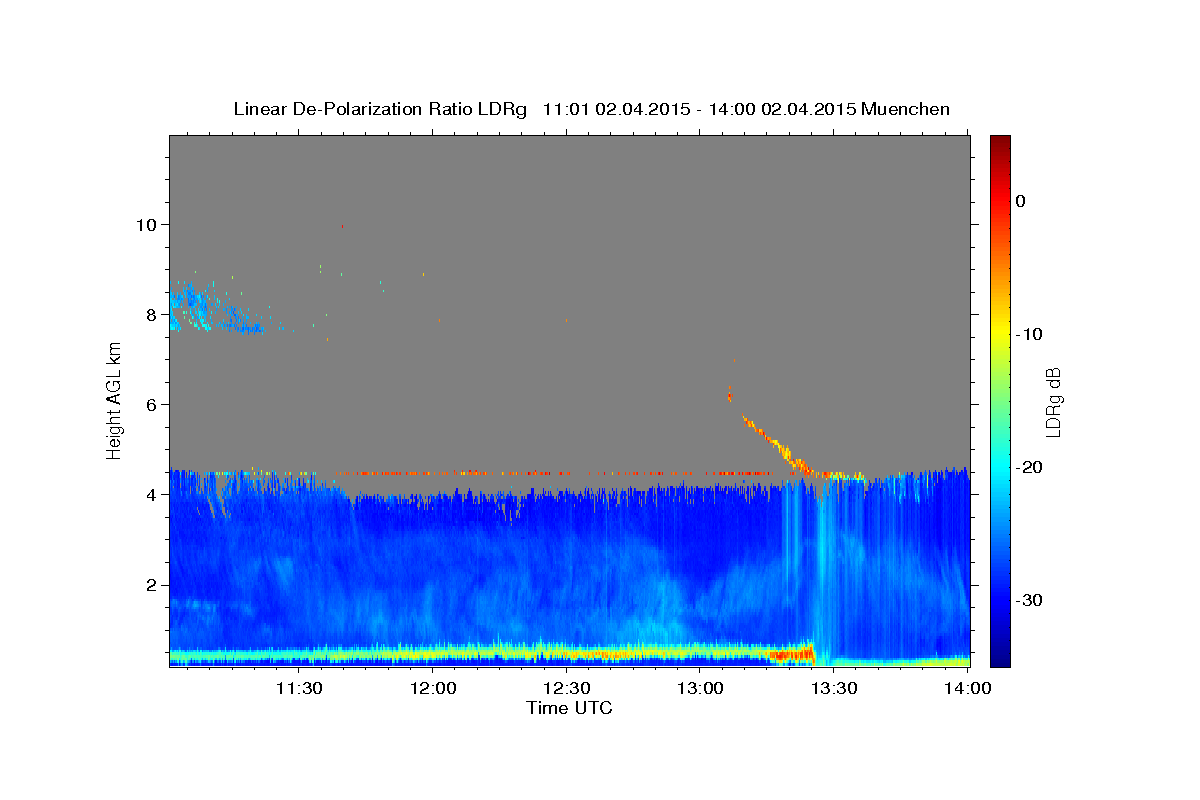Viewport: 1200px width, 800px height.
Task: Click the 12:30 time tick label
Action: 566,688
